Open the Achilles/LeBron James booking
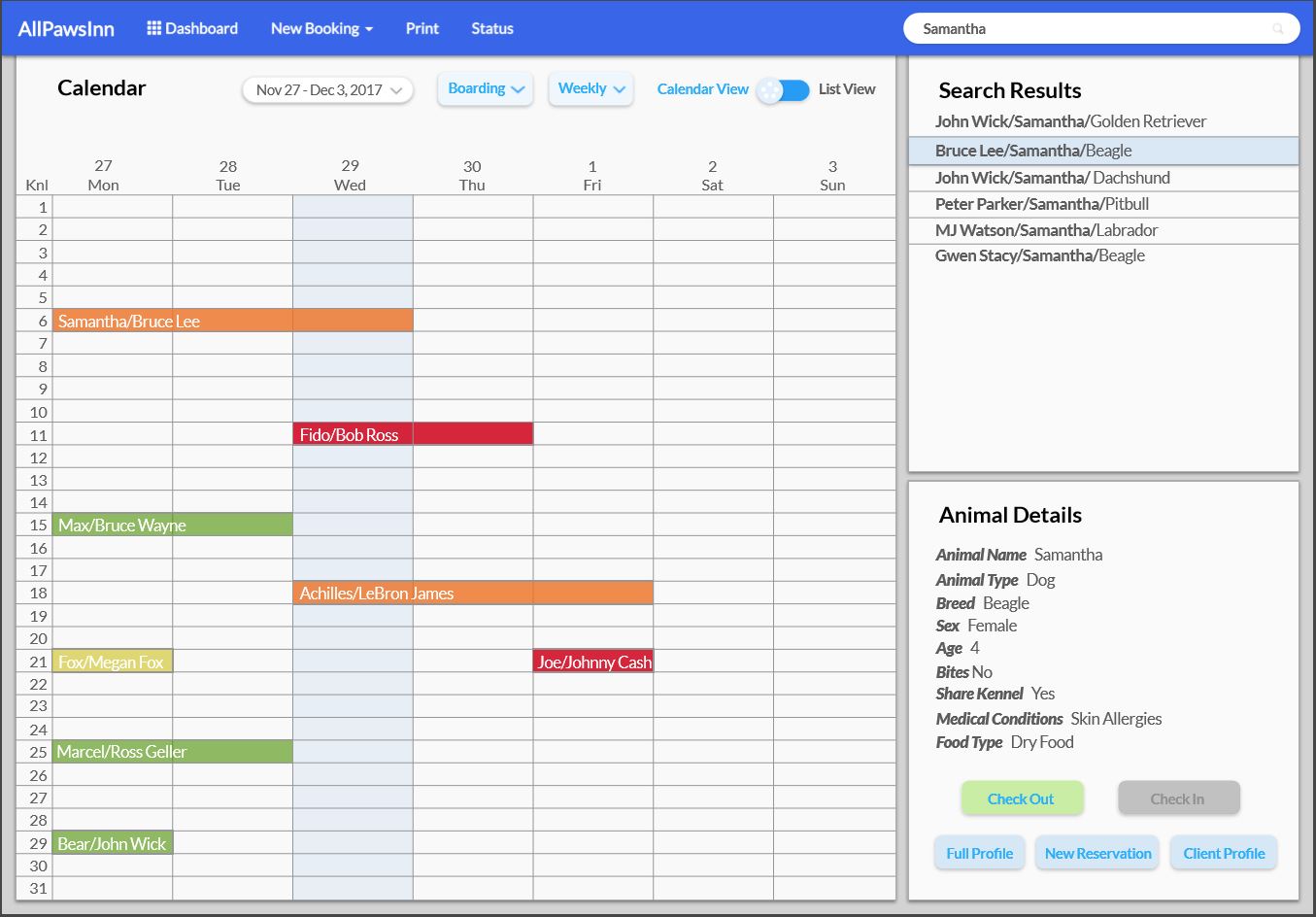This screenshot has height=917, width=1316. 473,593
